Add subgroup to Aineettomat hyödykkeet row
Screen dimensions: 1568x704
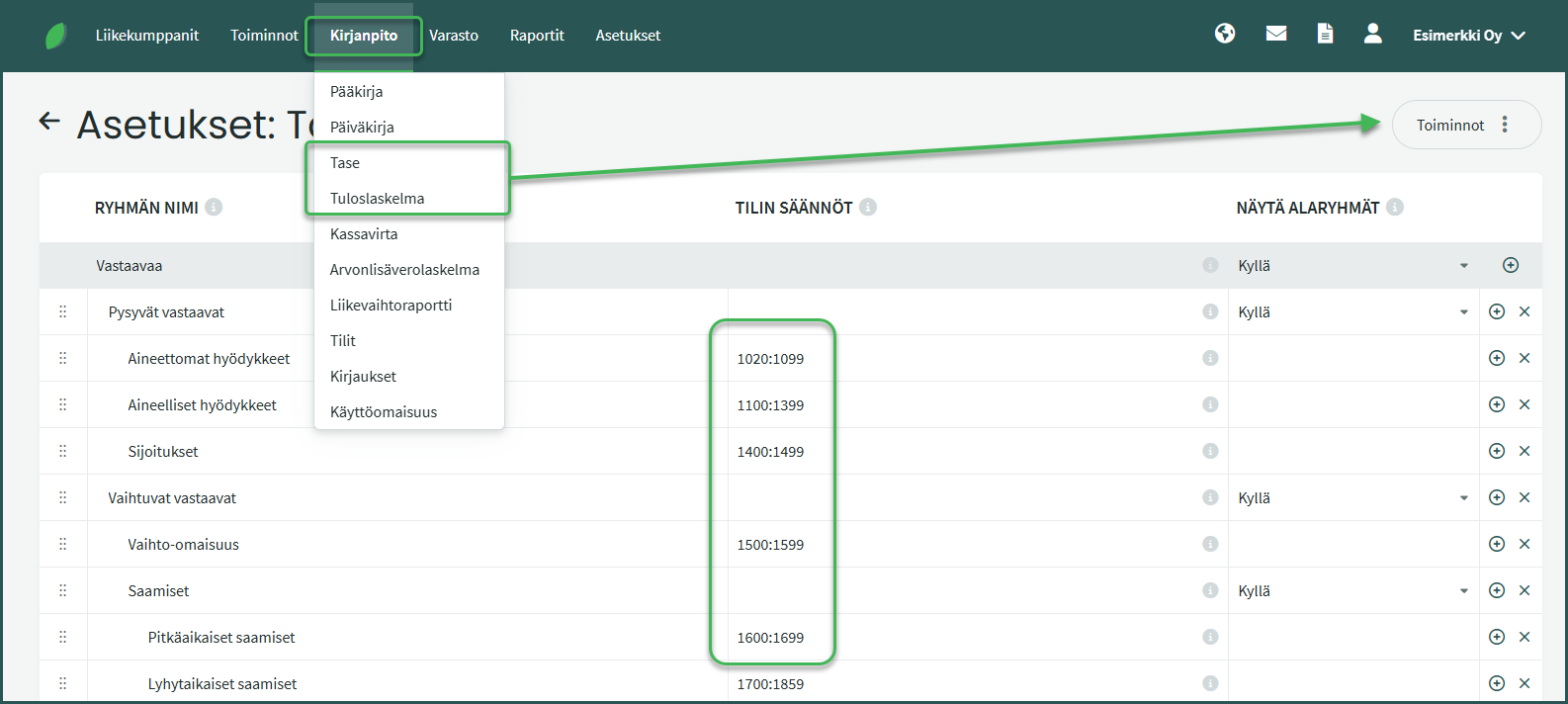tap(1497, 358)
